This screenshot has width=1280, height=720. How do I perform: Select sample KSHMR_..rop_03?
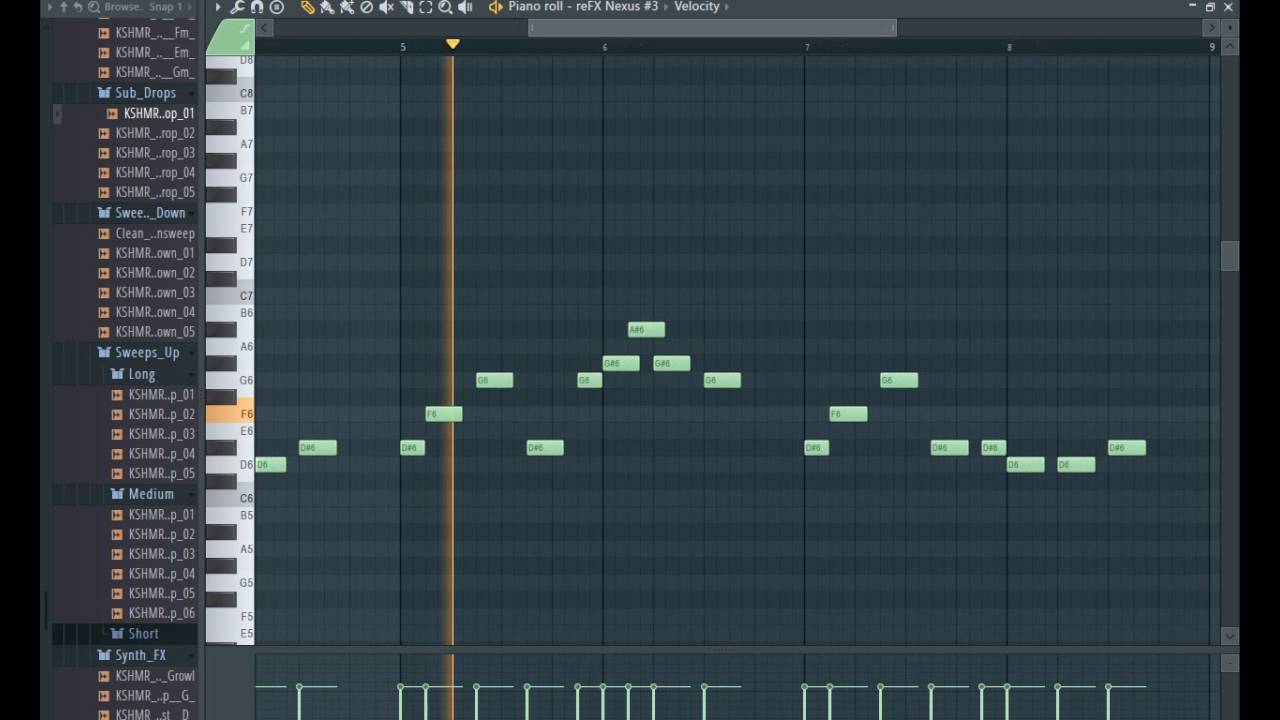(155, 153)
